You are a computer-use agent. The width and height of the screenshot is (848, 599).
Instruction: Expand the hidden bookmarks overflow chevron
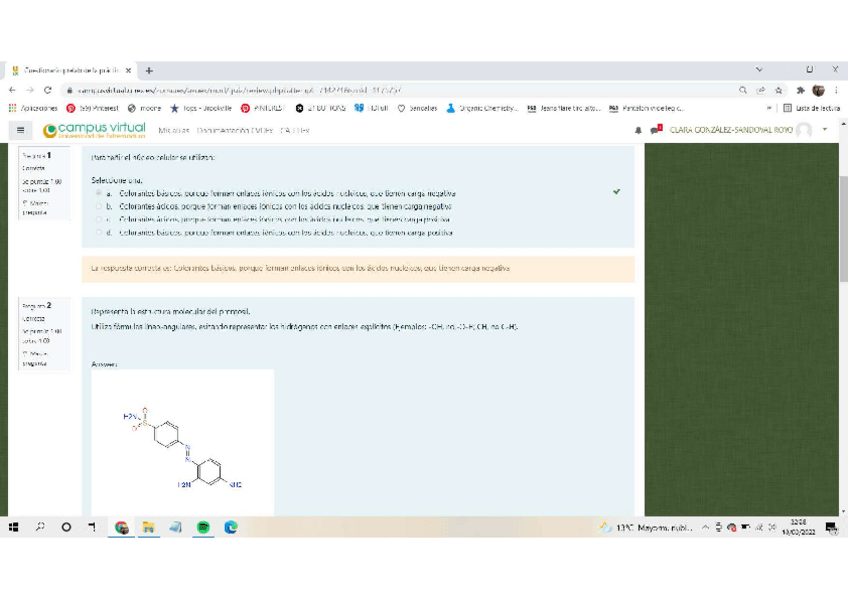pos(770,108)
